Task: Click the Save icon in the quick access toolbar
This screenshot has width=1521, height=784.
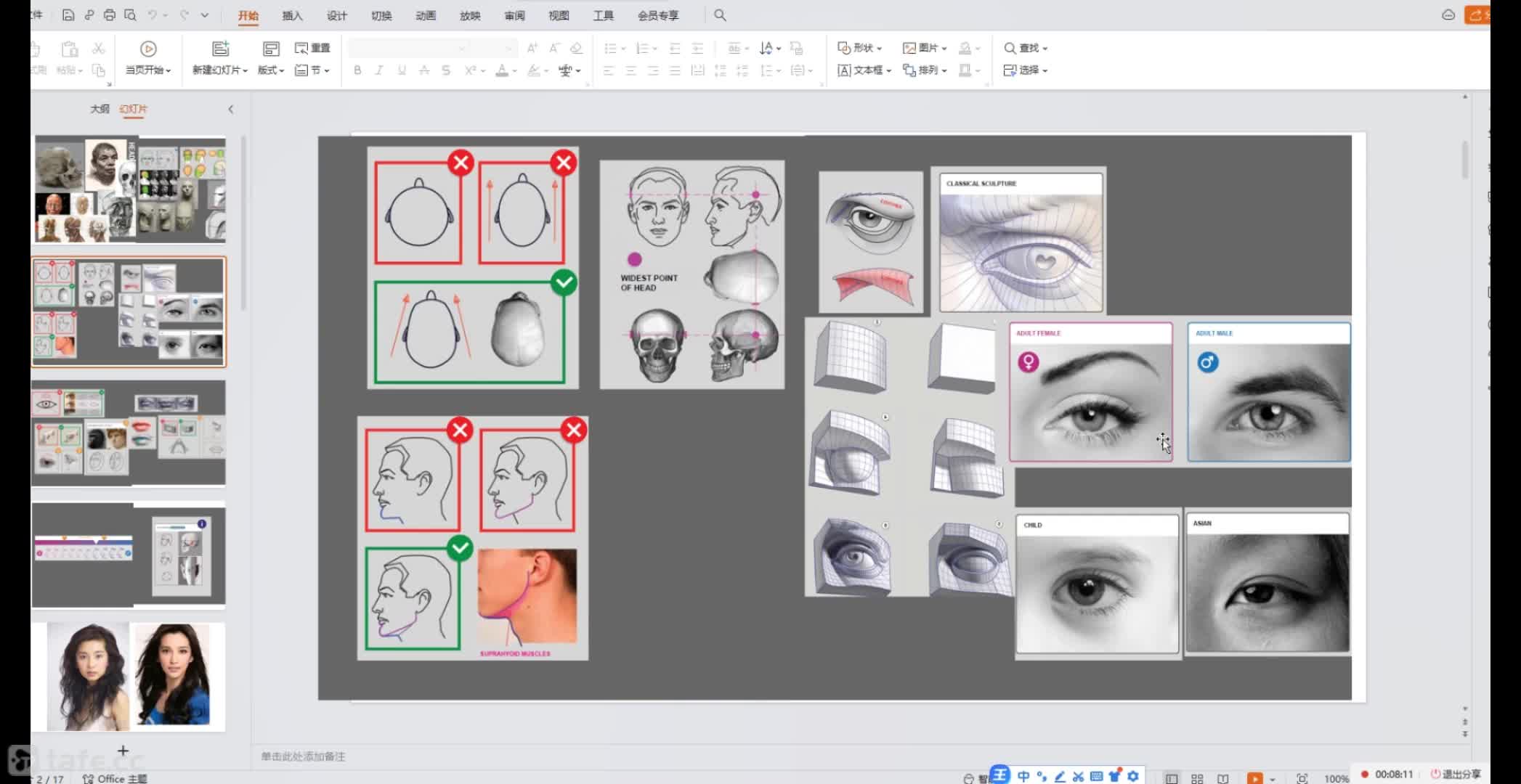Action: (68, 15)
